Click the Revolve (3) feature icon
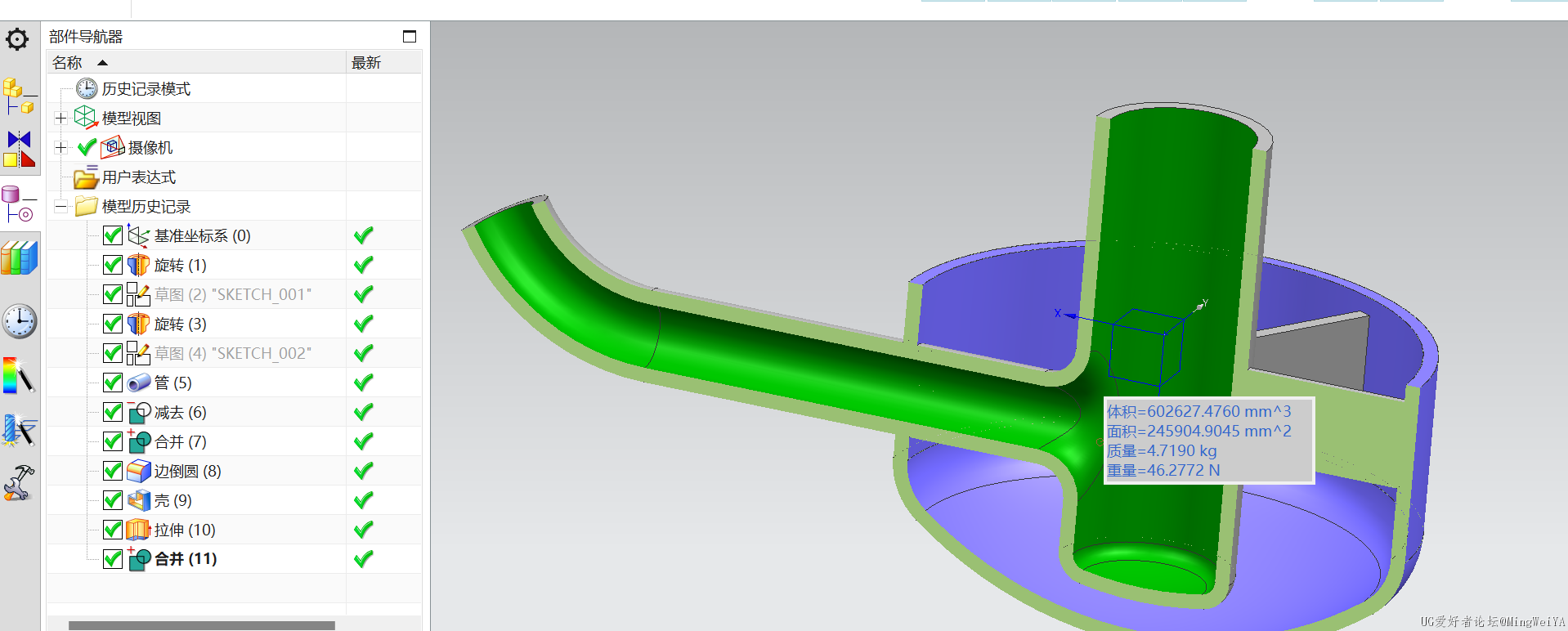Screen dimensions: 1568x631 coord(138,324)
